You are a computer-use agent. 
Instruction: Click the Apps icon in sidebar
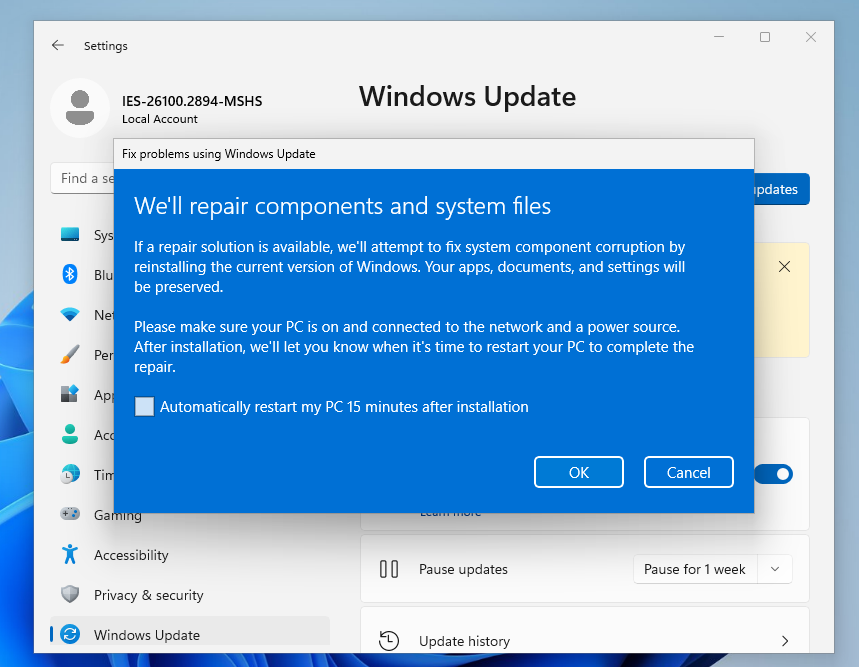(70, 394)
